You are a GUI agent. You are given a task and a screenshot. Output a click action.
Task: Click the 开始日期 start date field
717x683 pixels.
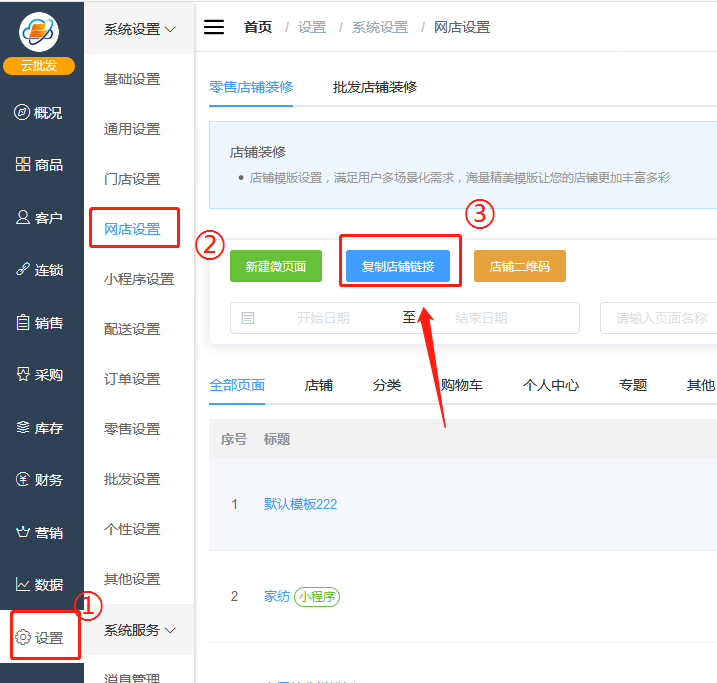322,318
